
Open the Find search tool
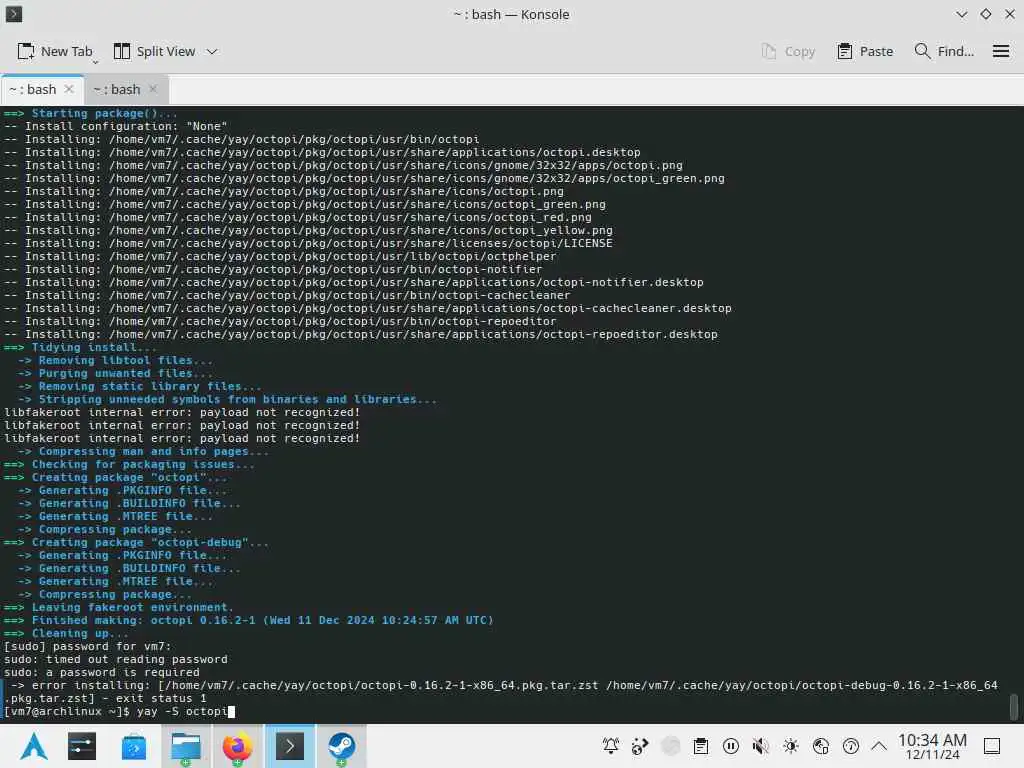(x=944, y=51)
